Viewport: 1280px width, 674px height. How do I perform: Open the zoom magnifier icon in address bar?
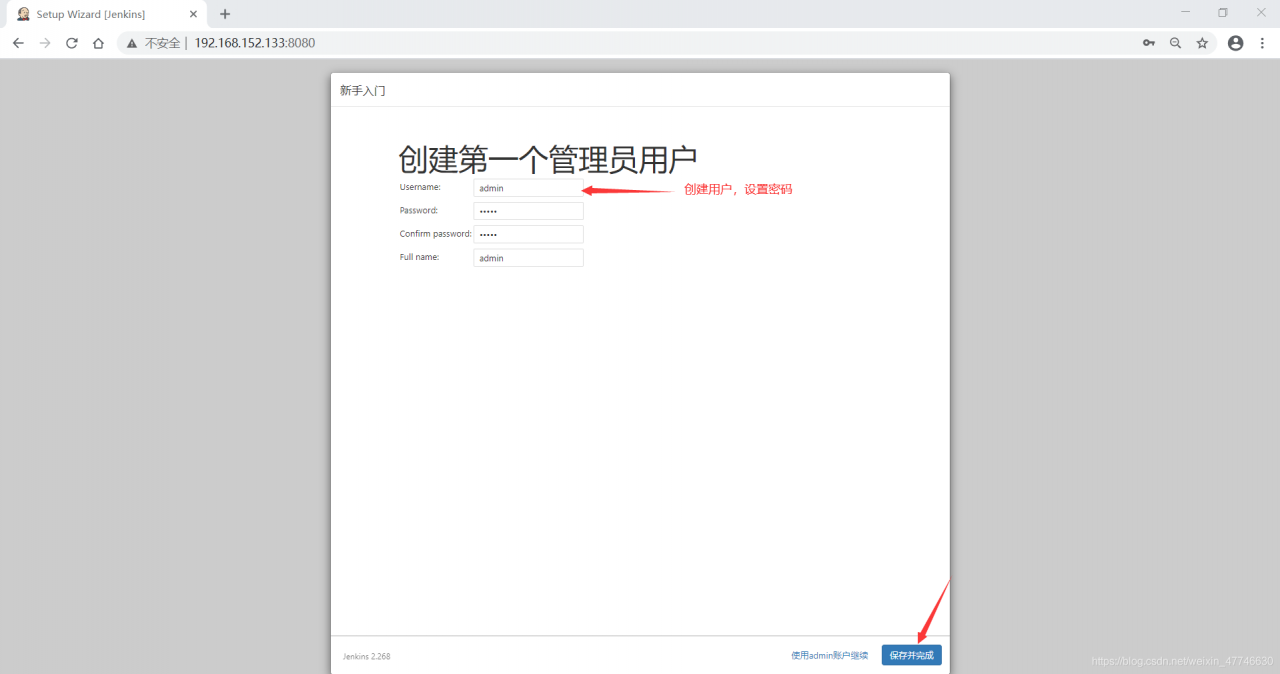point(1175,43)
